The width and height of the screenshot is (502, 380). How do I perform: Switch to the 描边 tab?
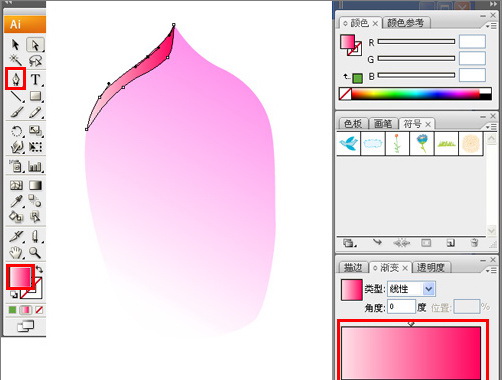tap(353, 267)
